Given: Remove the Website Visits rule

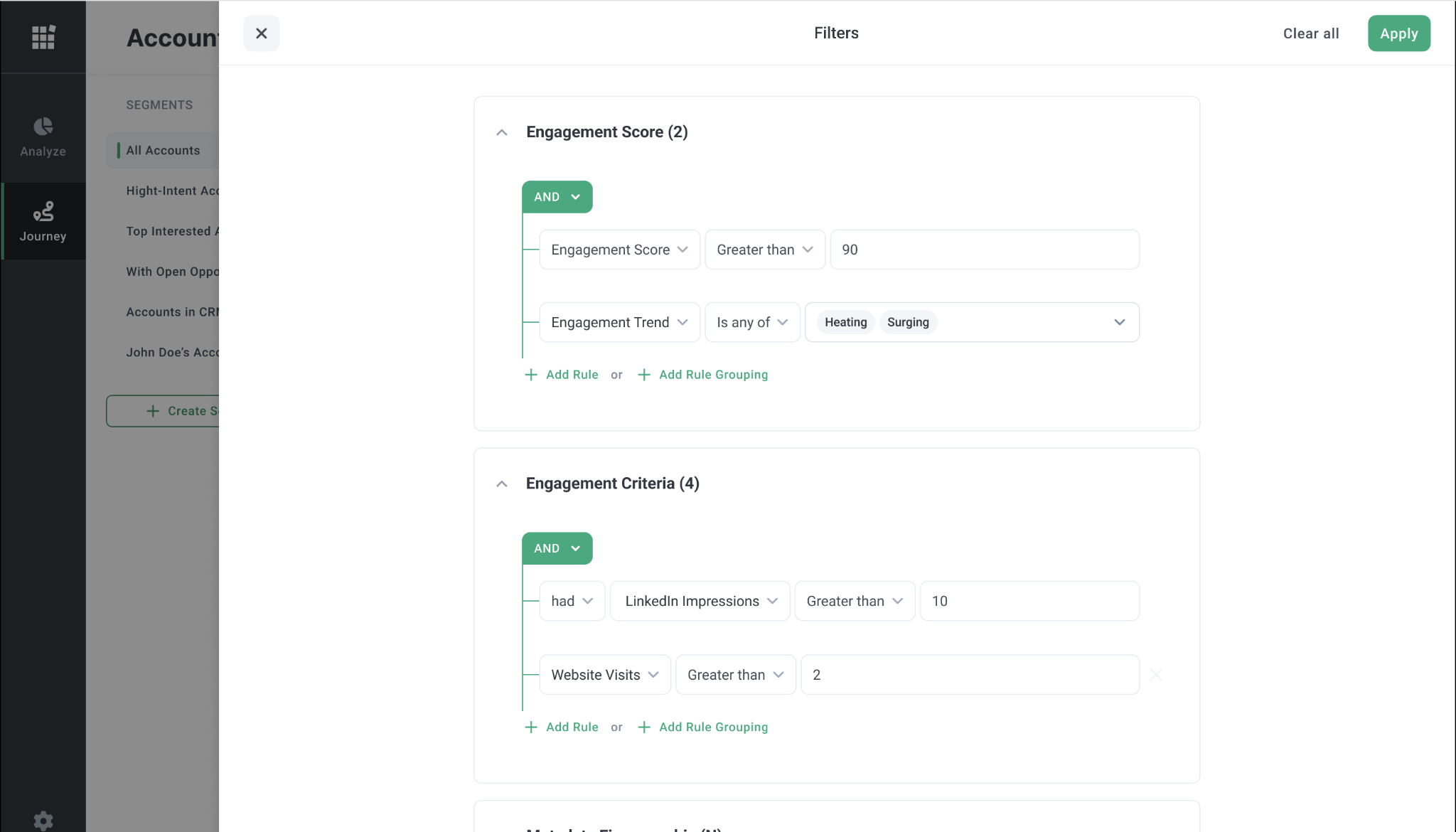Looking at the screenshot, I should coord(1156,674).
